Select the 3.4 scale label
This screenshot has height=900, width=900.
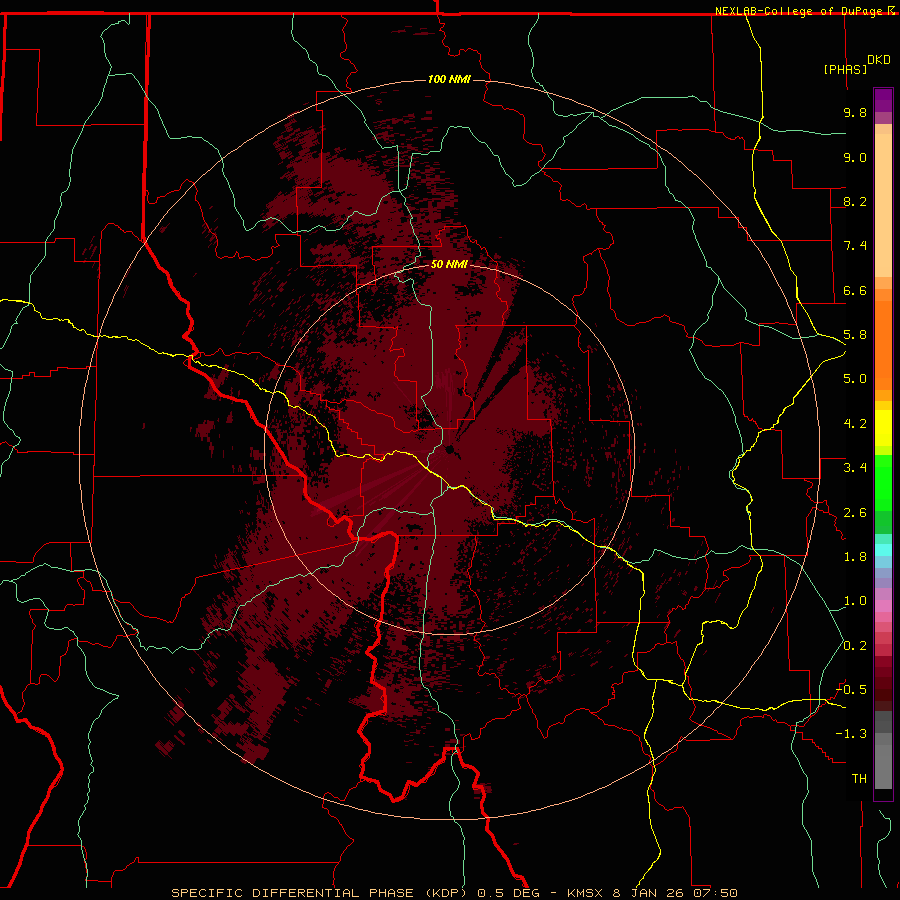click(x=855, y=468)
